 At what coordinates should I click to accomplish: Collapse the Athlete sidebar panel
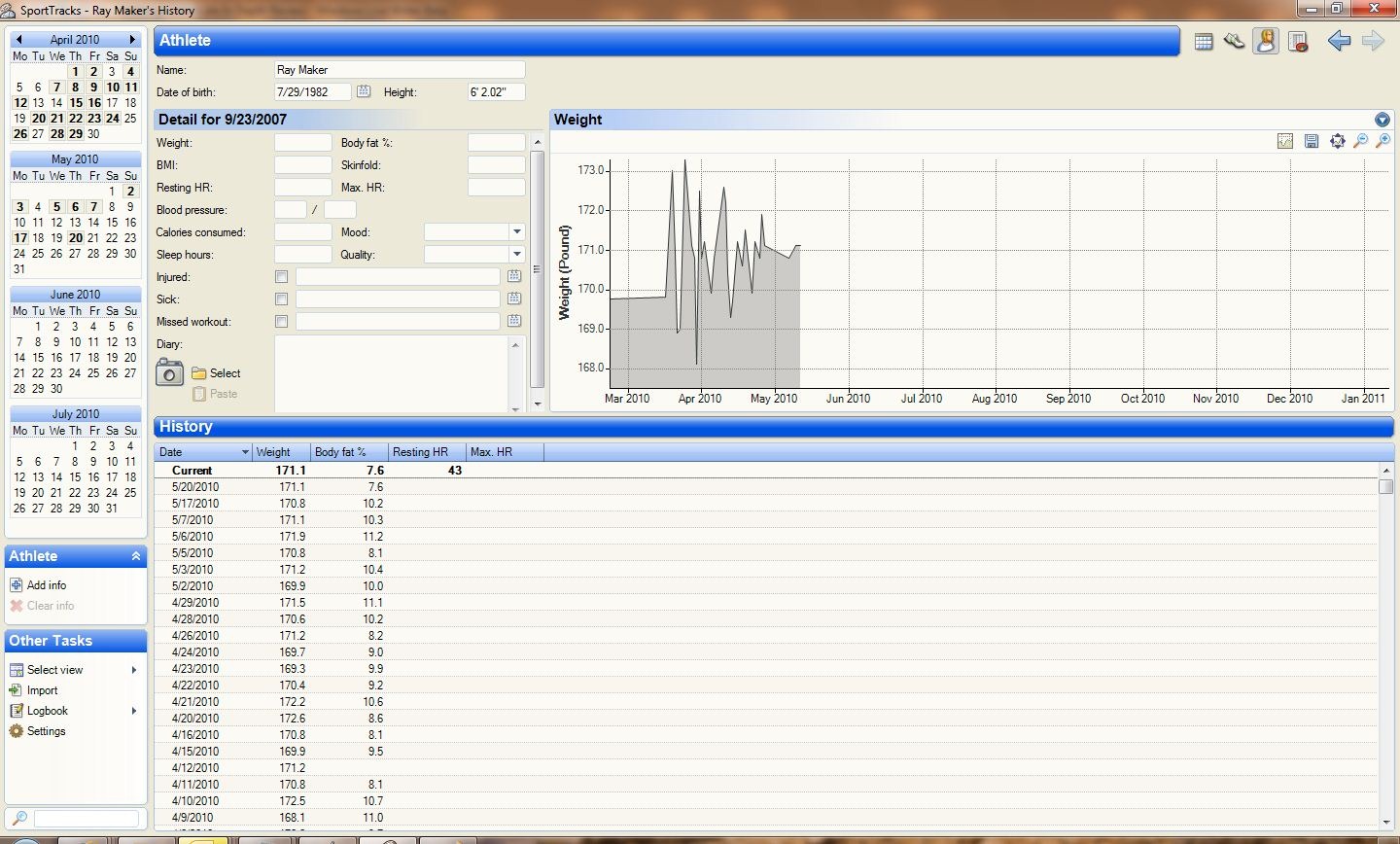pos(136,556)
